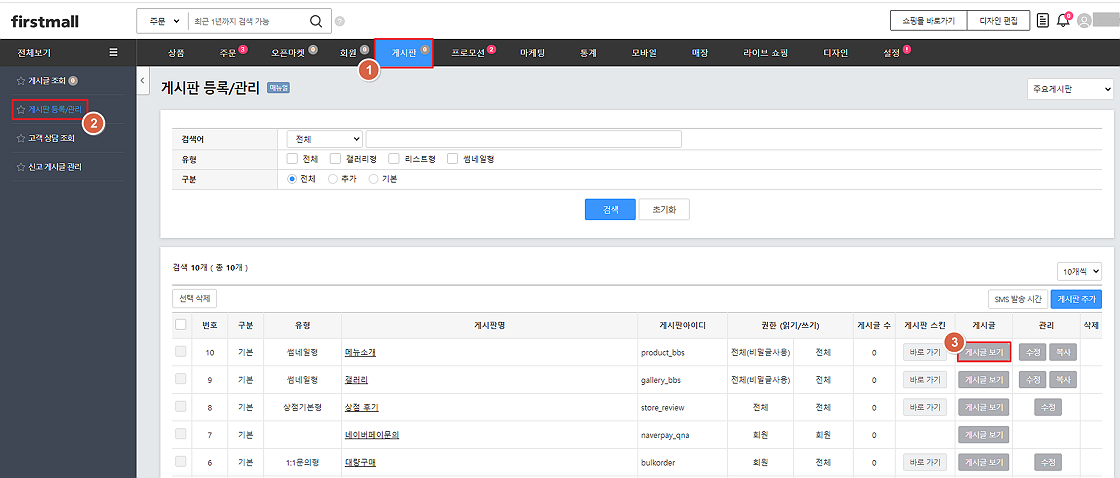Open the 갤러리 board name link
The width and height of the screenshot is (1120, 478).
(x=356, y=380)
